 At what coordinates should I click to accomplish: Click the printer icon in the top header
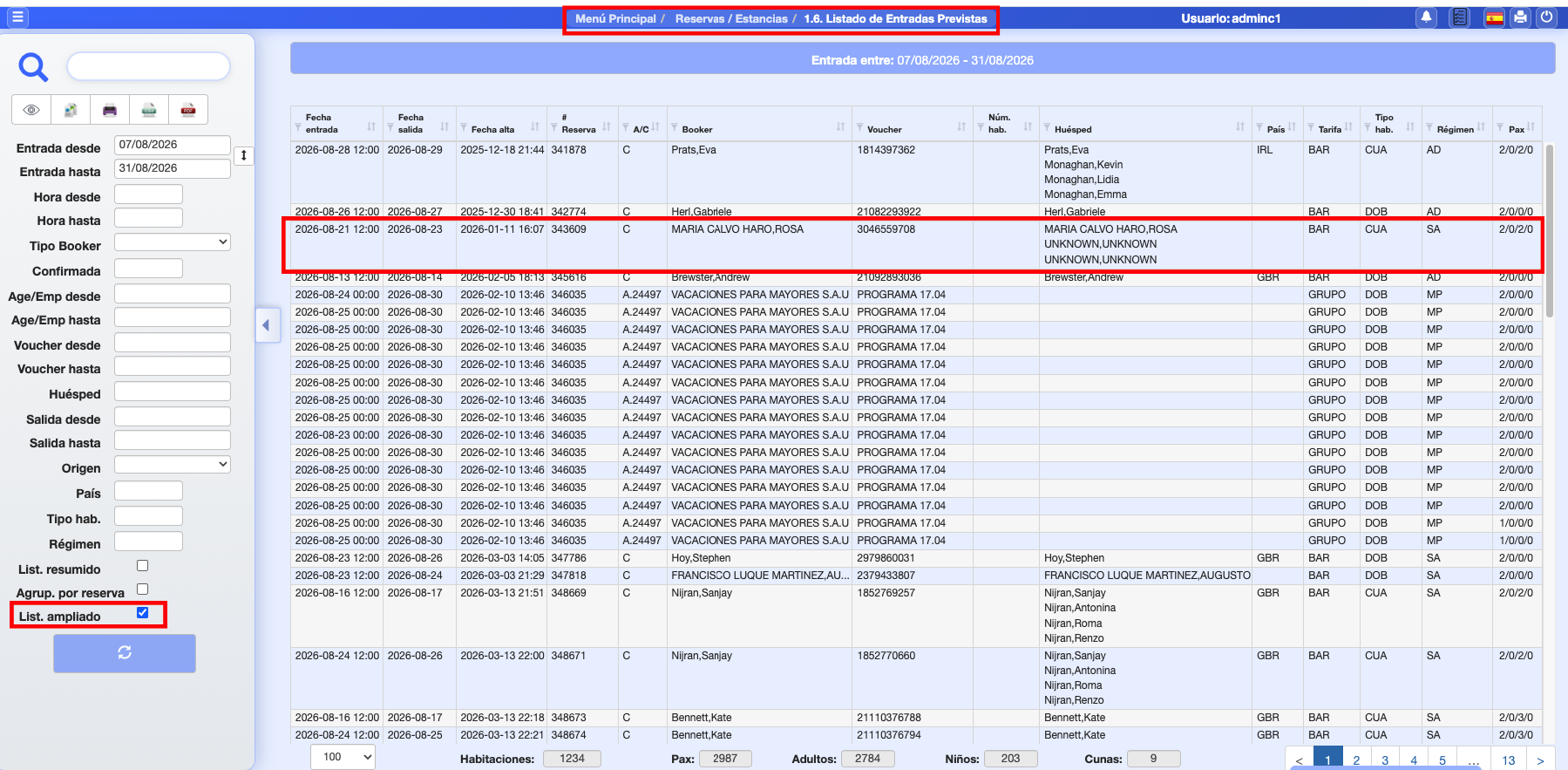click(1520, 17)
